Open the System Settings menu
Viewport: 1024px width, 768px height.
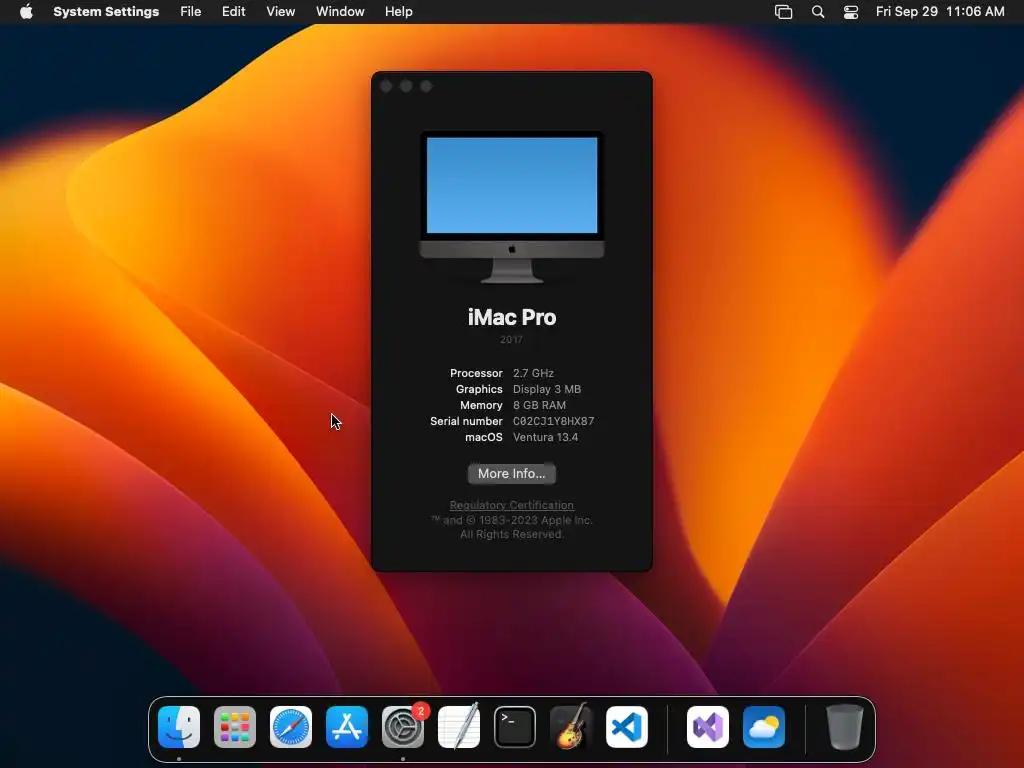[106, 12]
